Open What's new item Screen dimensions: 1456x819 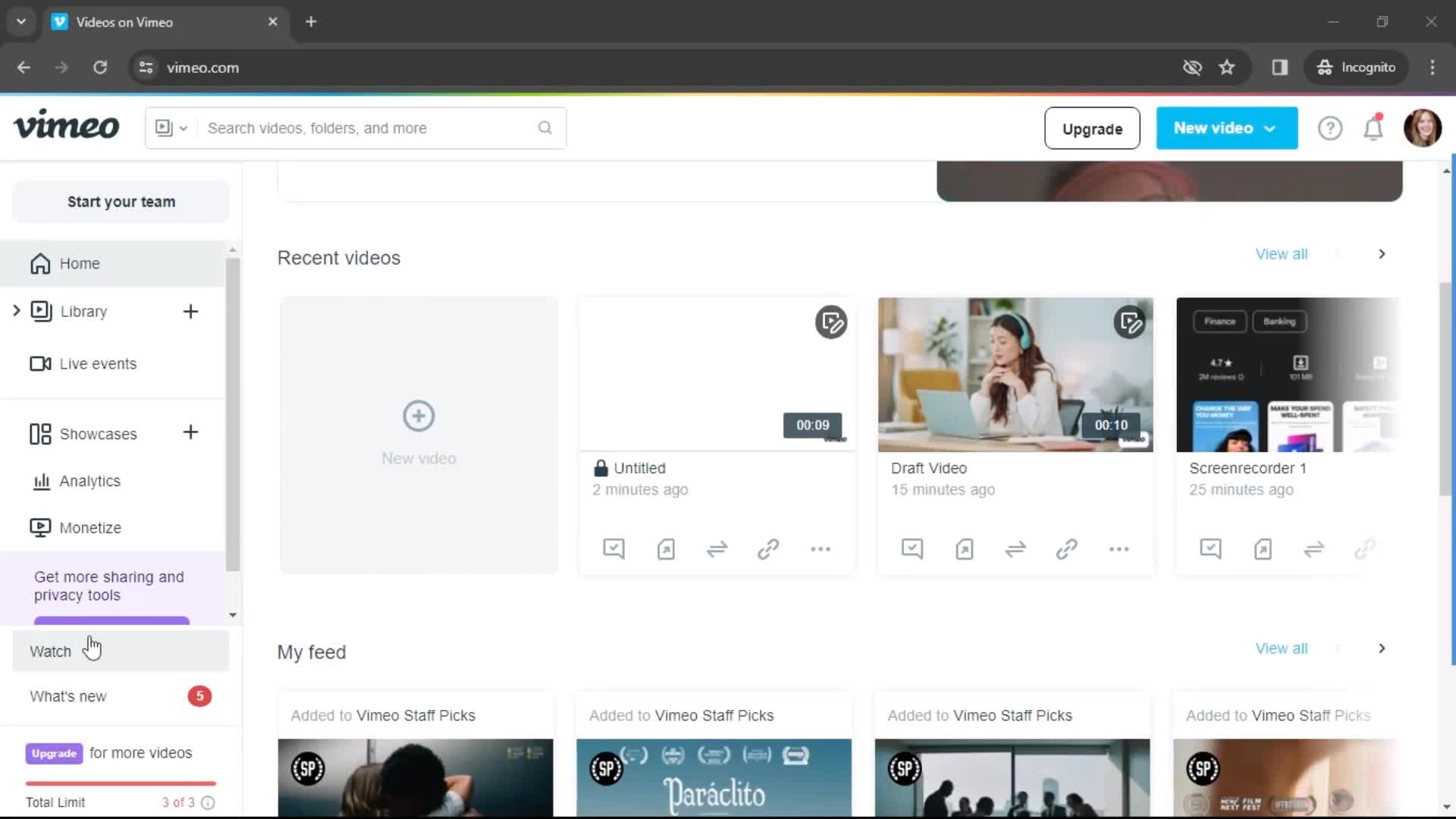(x=121, y=696)
